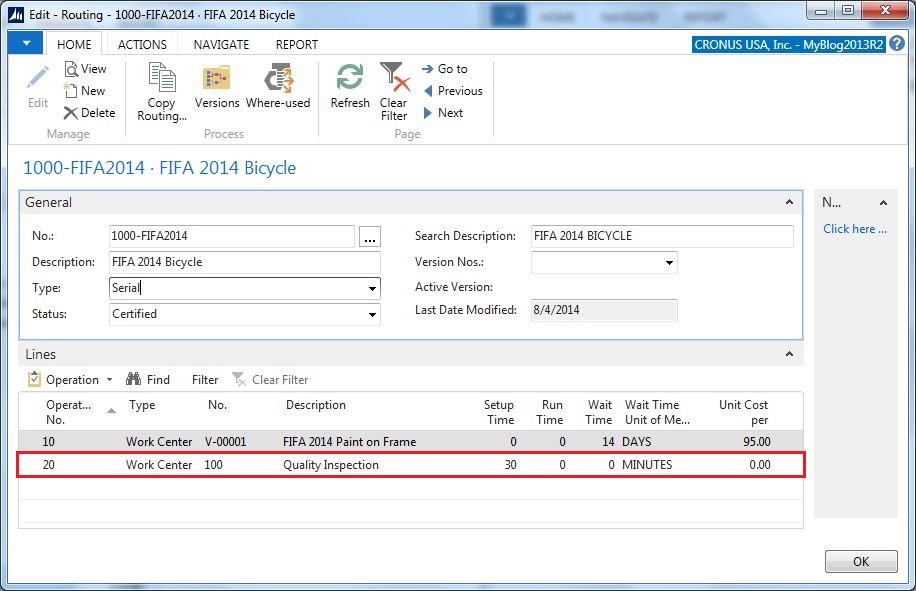Collapse the Lines FastTab
The image size is (916, 591).
click(x=789, y=354)
